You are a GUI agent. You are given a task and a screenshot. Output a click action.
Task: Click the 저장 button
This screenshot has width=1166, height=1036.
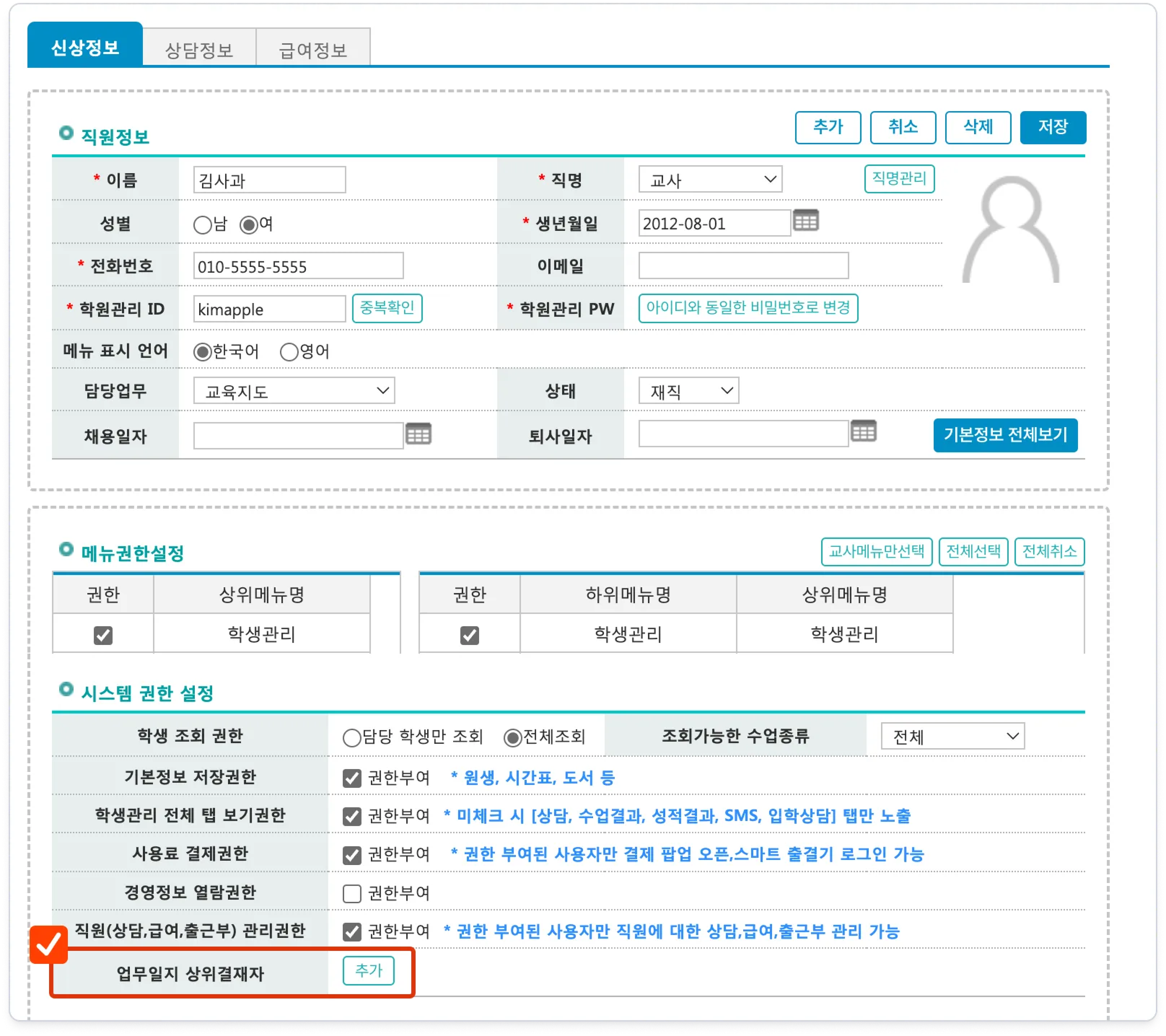pyautogui.click(x=1052, y=127)
